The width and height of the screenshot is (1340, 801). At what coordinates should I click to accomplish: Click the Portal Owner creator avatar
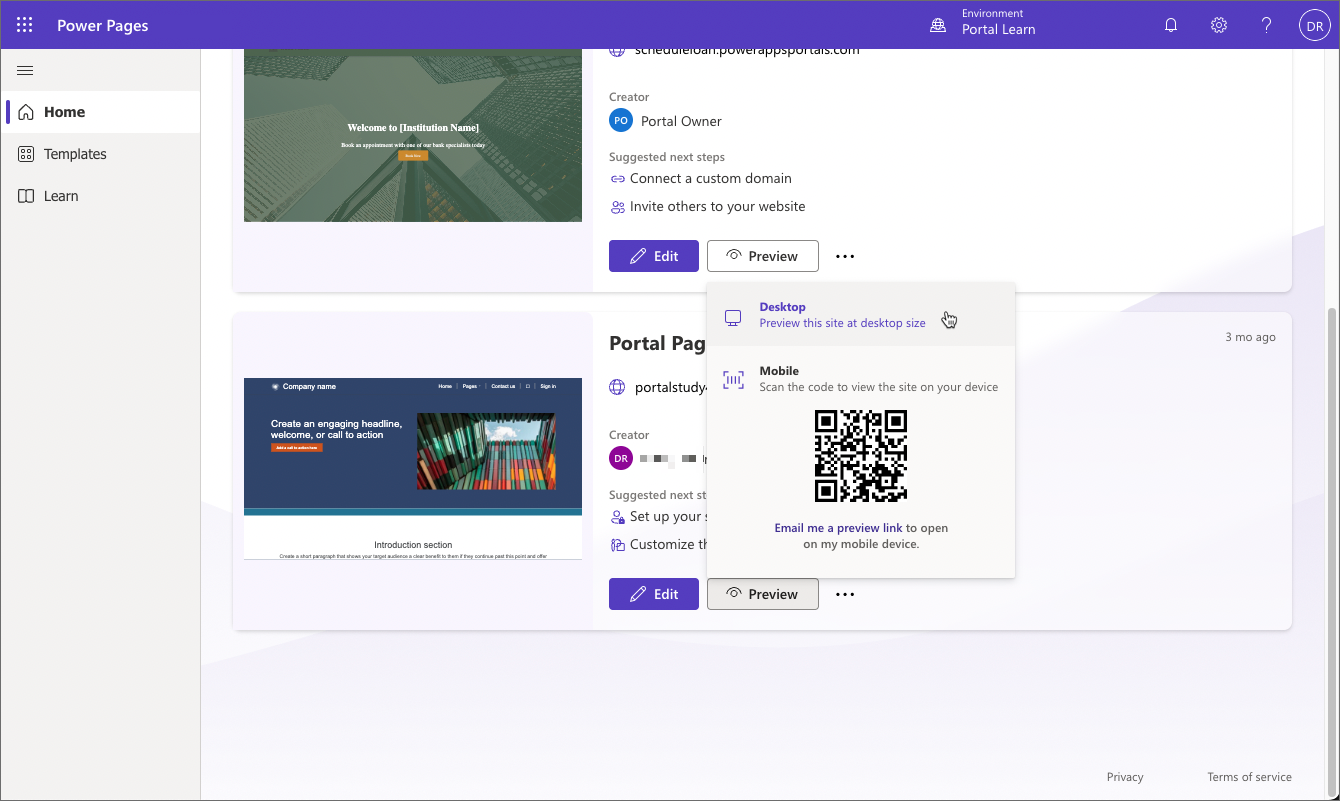click(x=620, y=120)
